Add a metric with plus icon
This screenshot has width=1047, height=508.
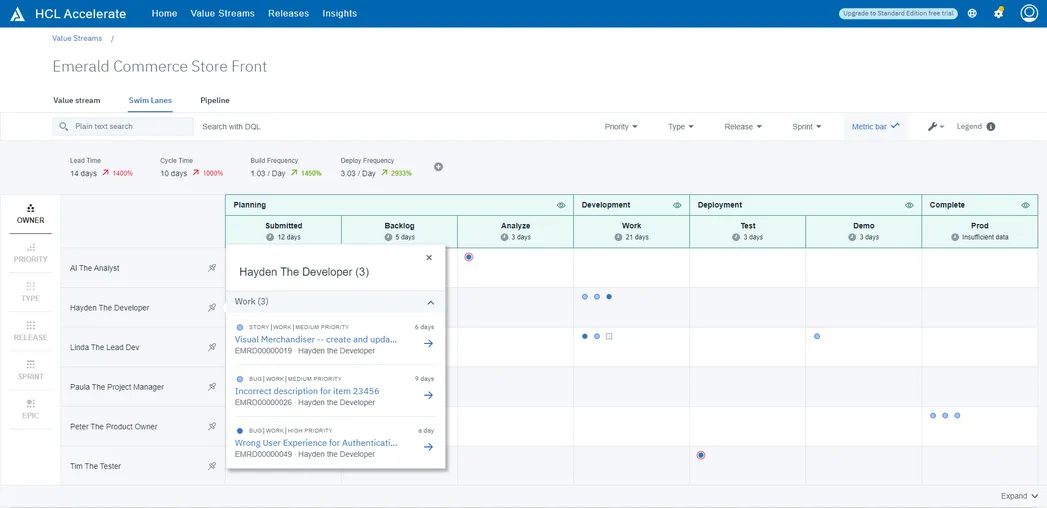pyautogui.click(x=438, y=167)
